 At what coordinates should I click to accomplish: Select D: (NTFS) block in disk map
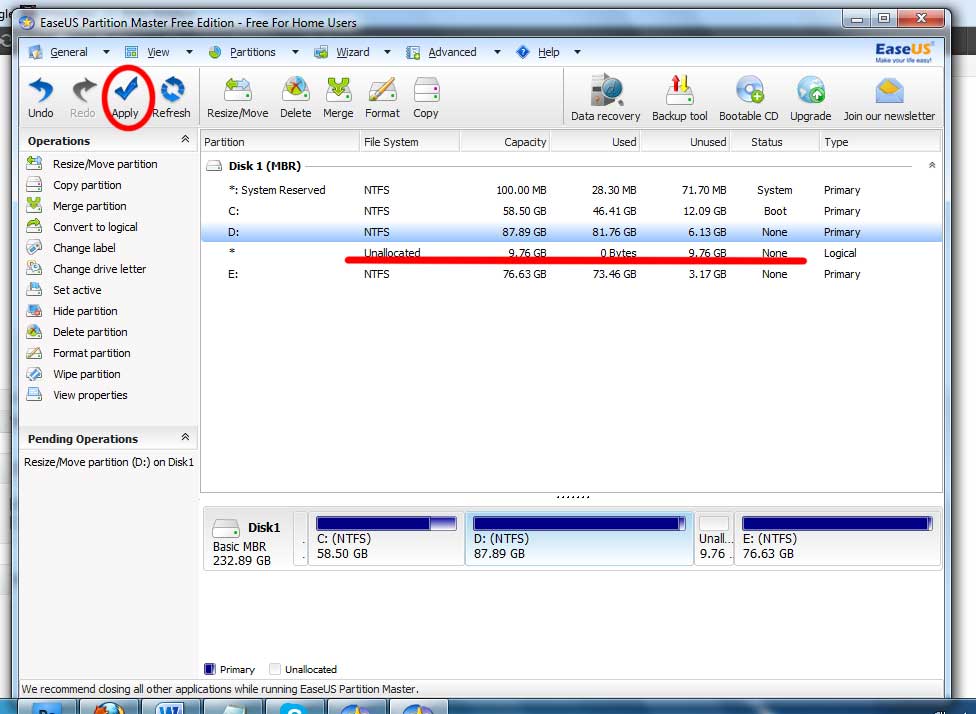(x=579, y=539)
